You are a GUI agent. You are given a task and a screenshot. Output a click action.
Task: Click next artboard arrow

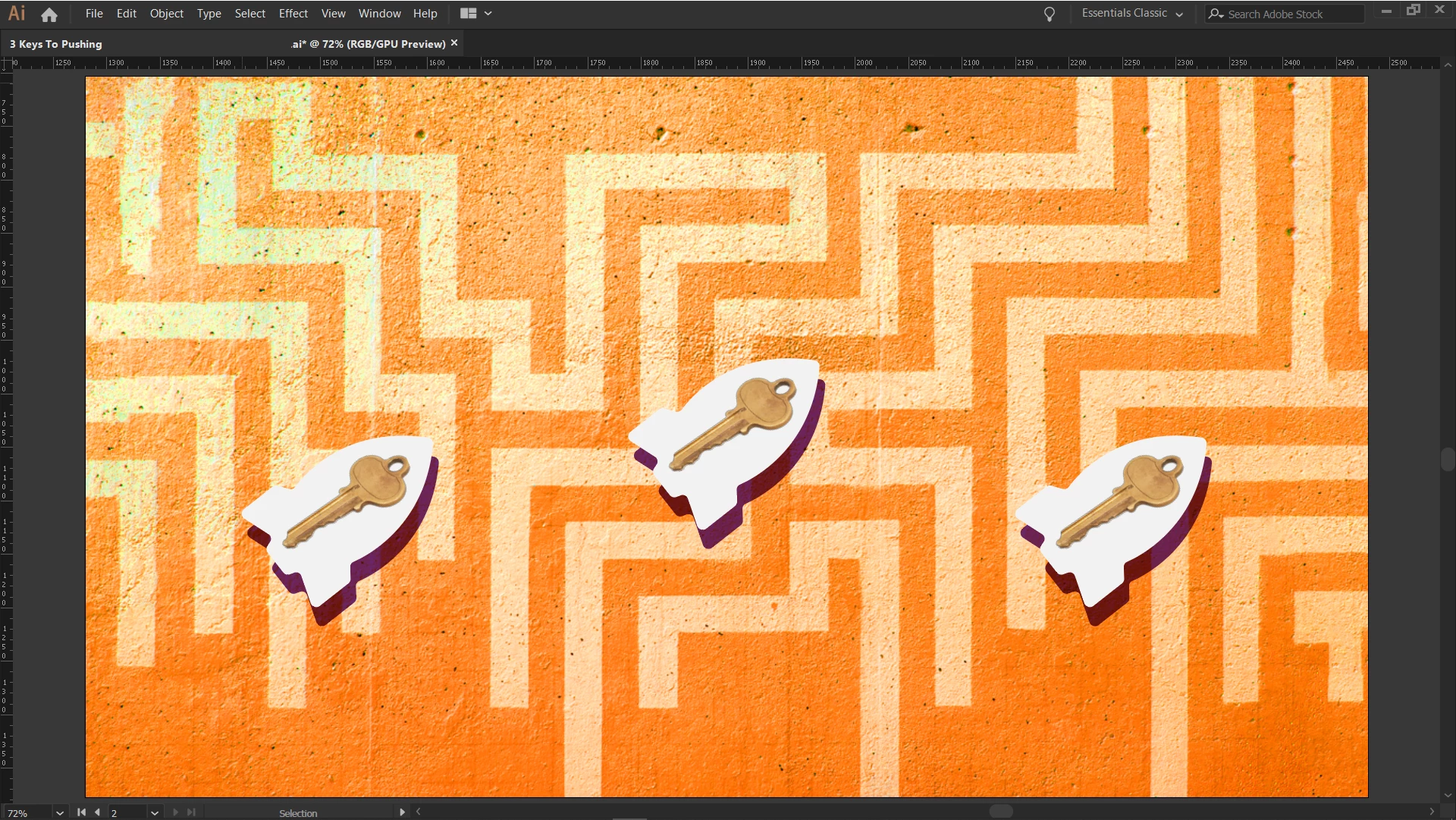[x=175, y=812]
